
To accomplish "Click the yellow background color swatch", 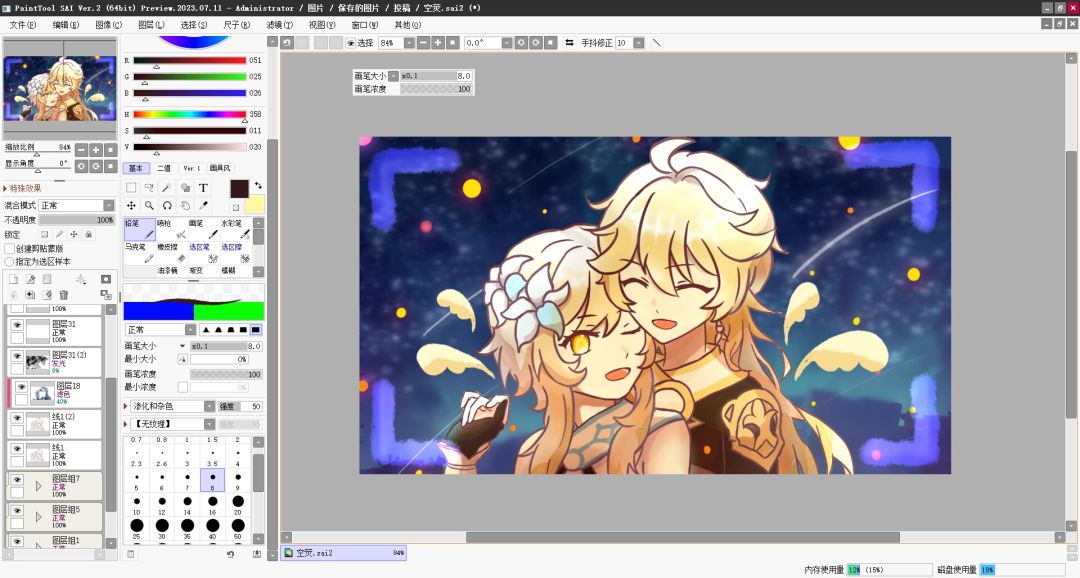I will point(254,204).
